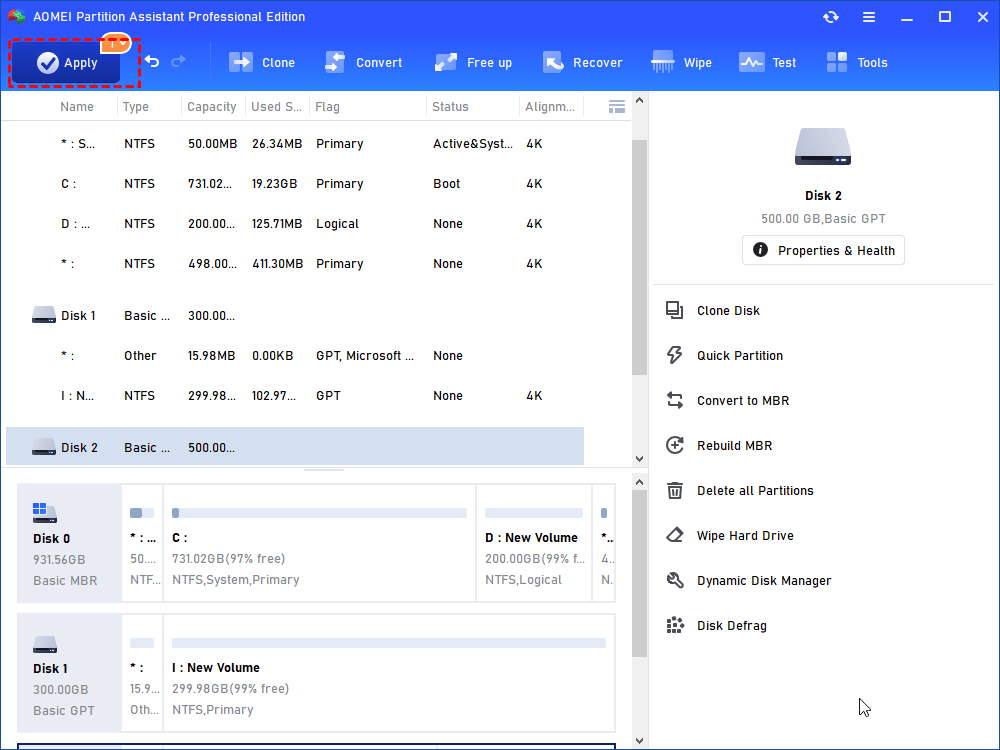Click Disk 1 block in disk map

coord(69,673)
